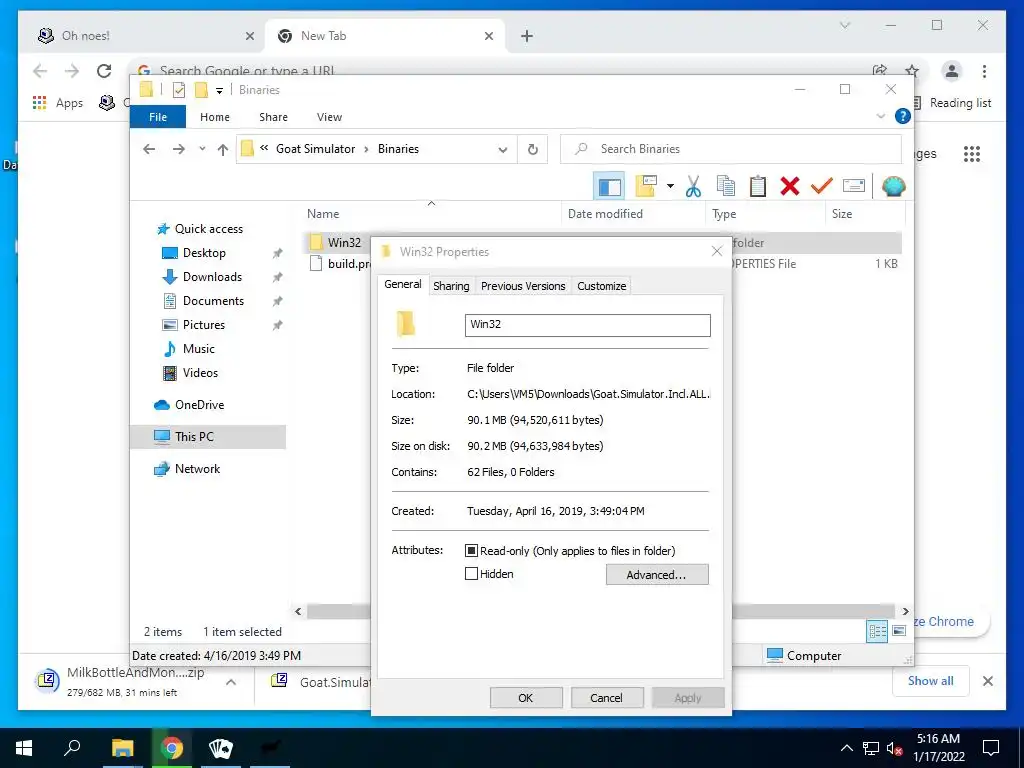Bookmark this tab with the star icon

coord(912,71)
